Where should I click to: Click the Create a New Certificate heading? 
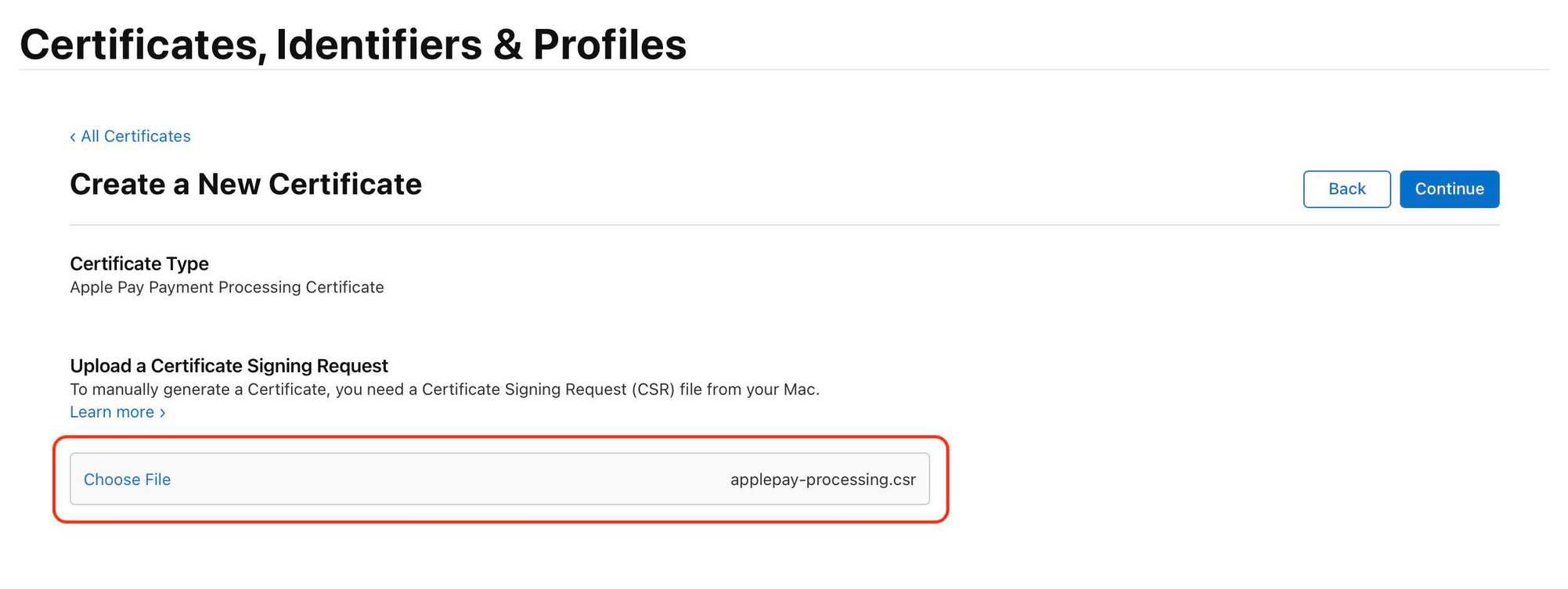tap(245, 185)
